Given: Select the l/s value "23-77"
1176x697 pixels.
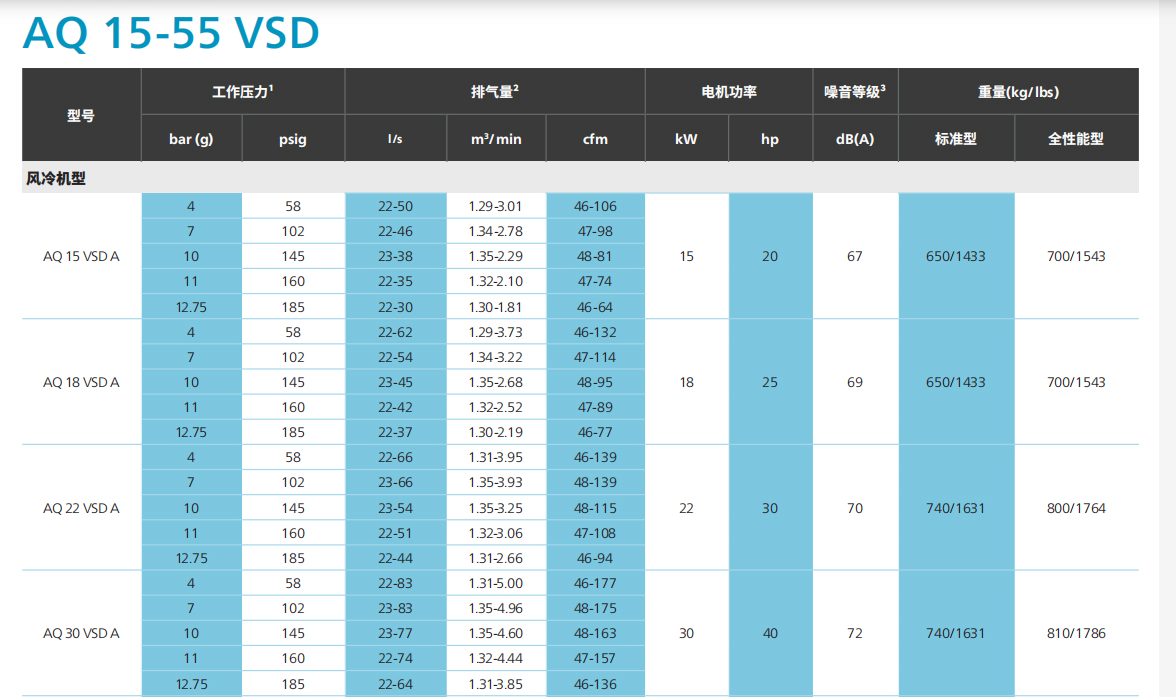Looking at the screenshot, I should tap(395, 634).
